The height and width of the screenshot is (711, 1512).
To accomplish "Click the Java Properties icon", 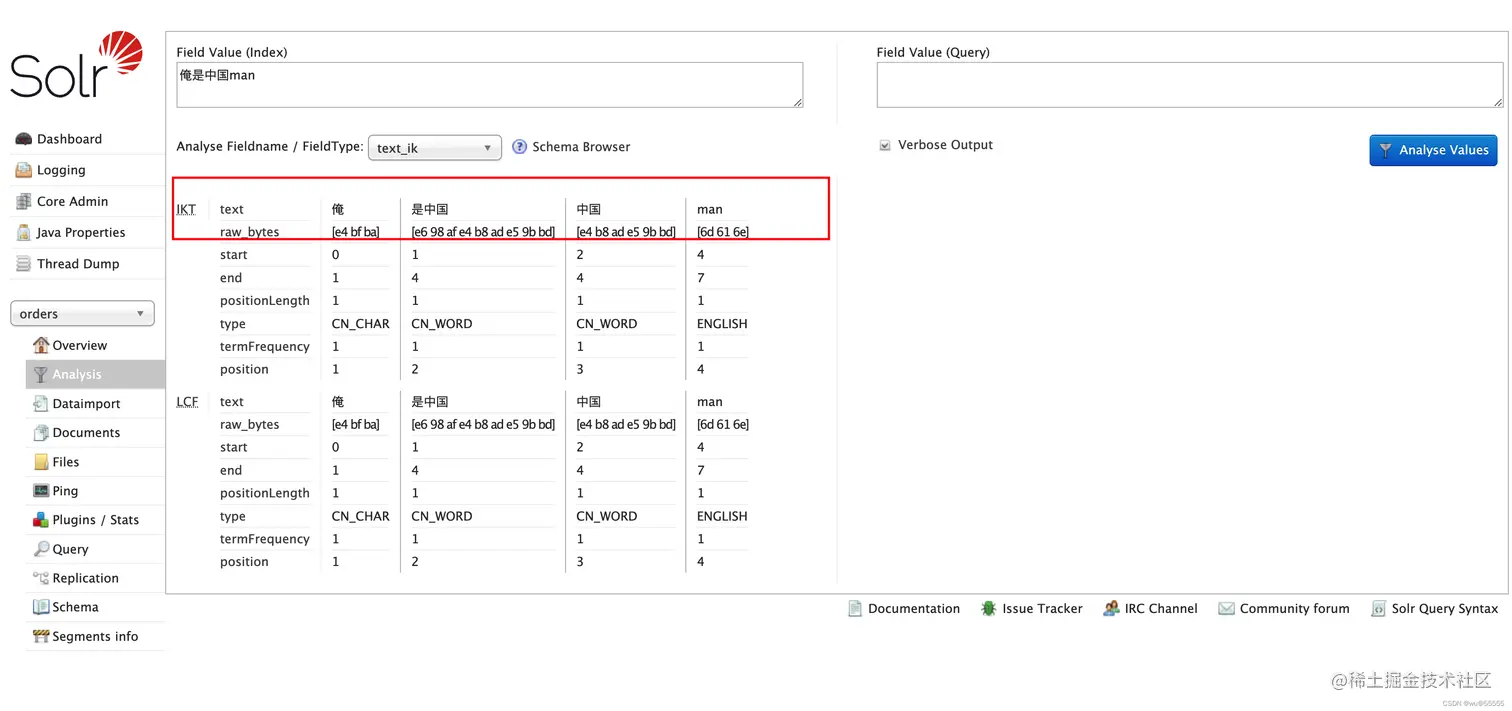I will coord(24,232).
